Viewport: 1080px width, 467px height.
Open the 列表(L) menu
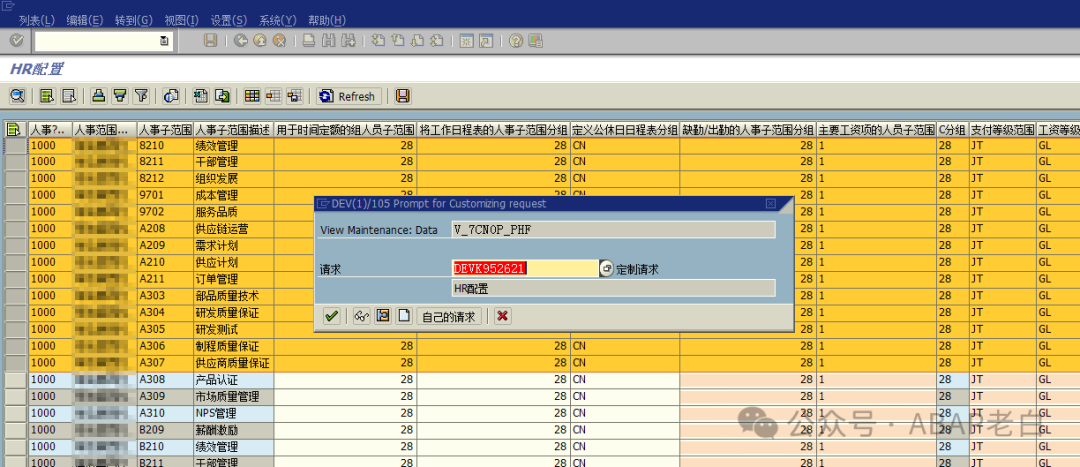click(37, 20)
